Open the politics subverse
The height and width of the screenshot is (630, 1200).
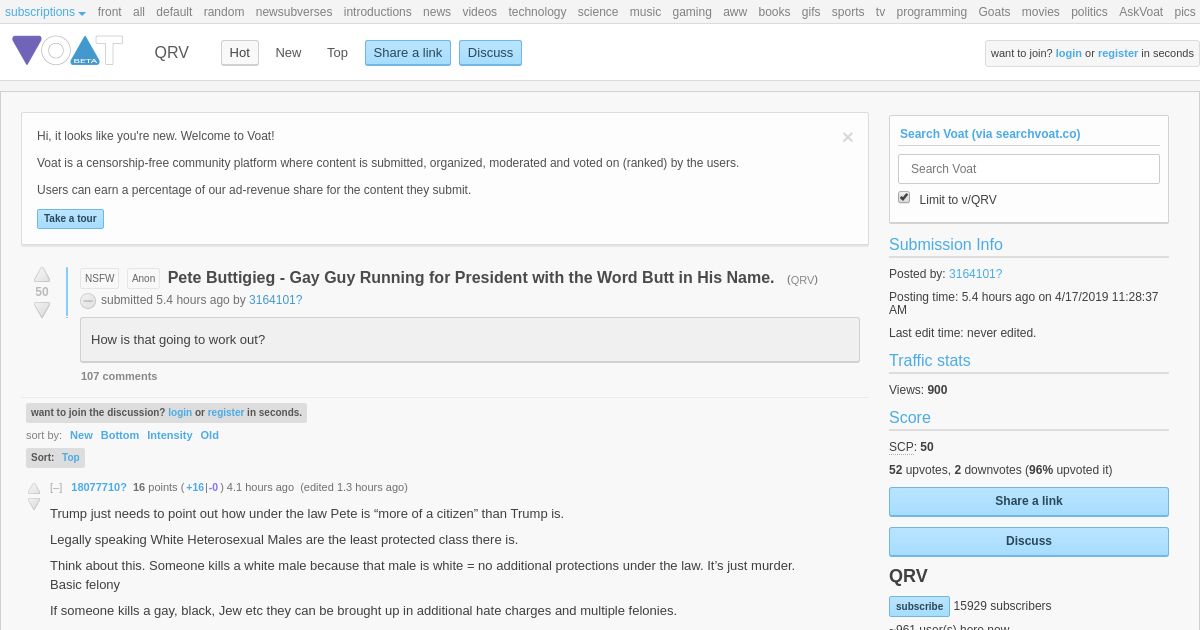pos(1089,12)
